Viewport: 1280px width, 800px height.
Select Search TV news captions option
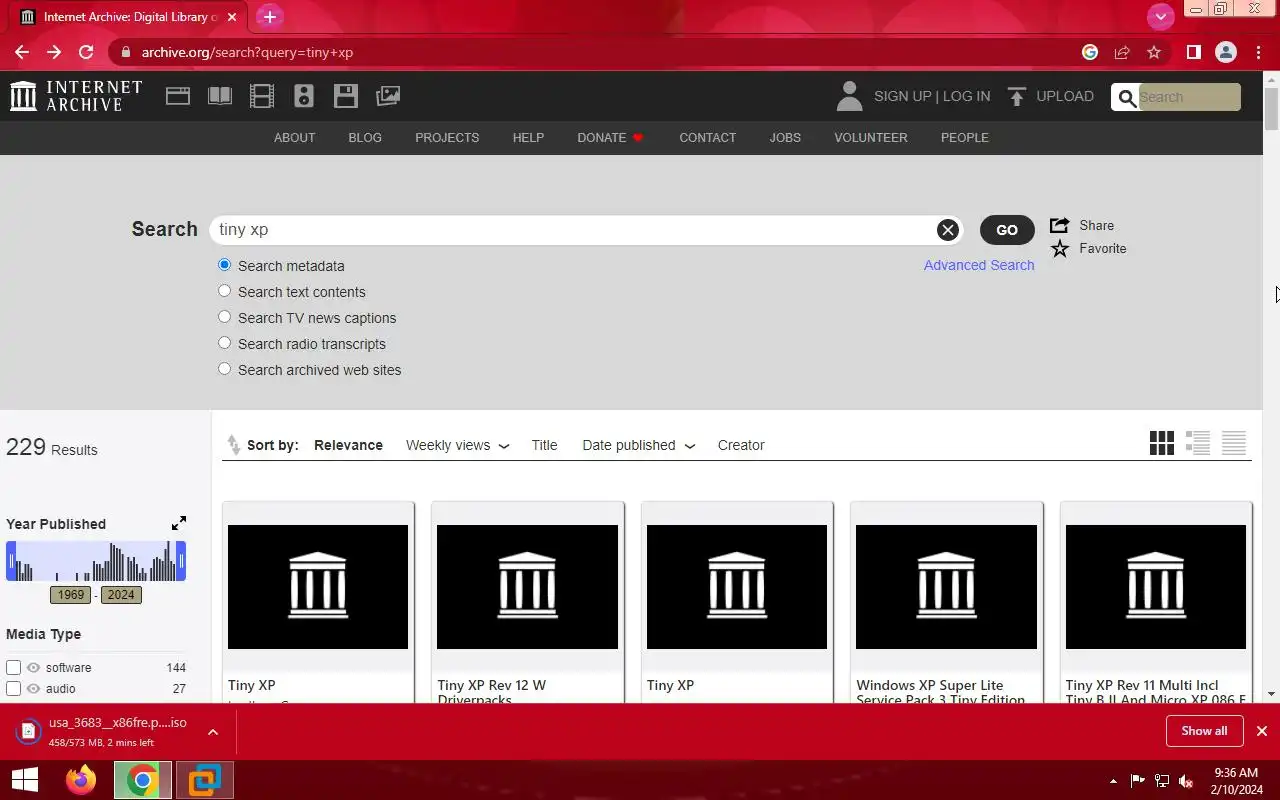point(224,317)
